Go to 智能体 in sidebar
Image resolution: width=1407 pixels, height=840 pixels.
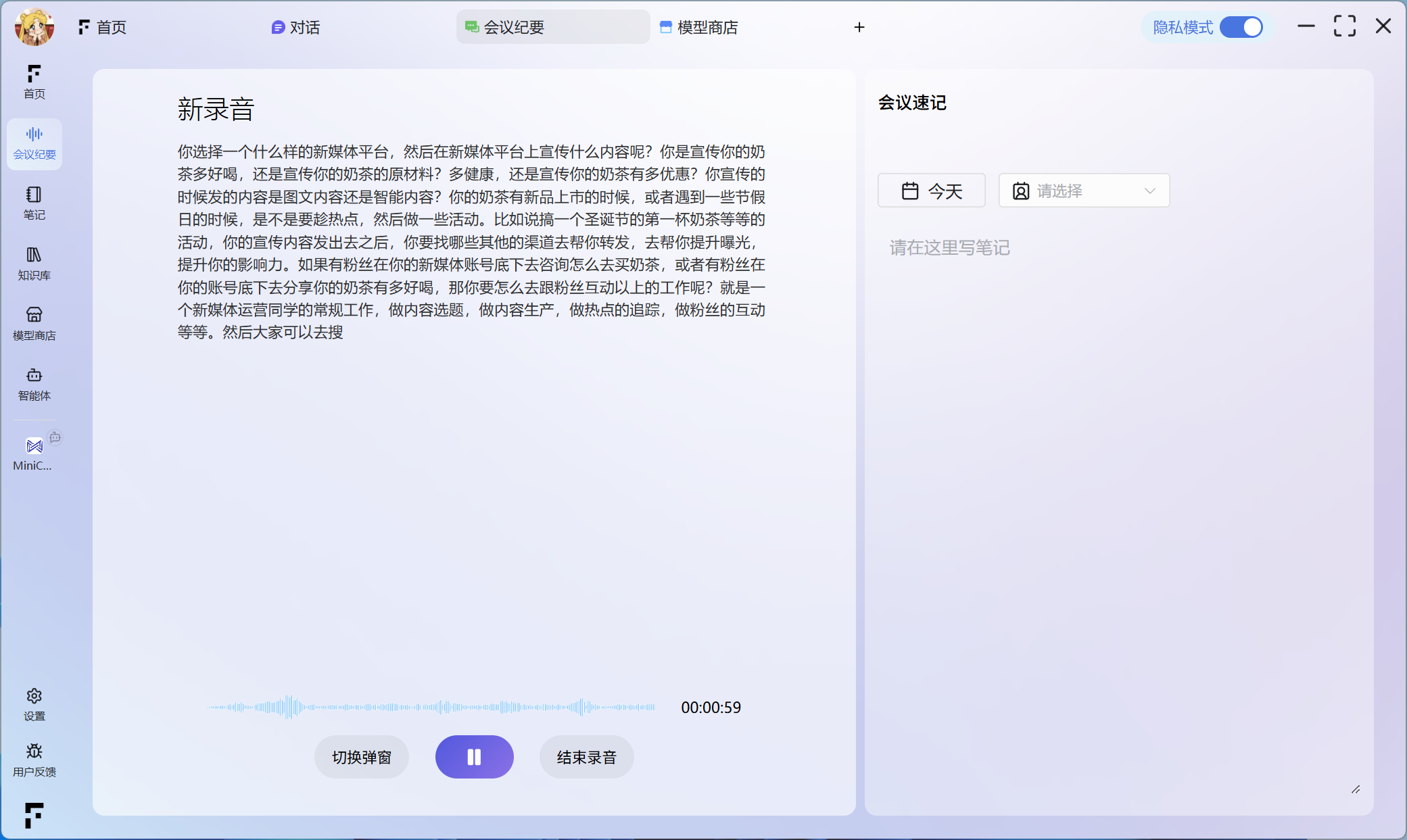pyautogui.click(x=34, y=384)
